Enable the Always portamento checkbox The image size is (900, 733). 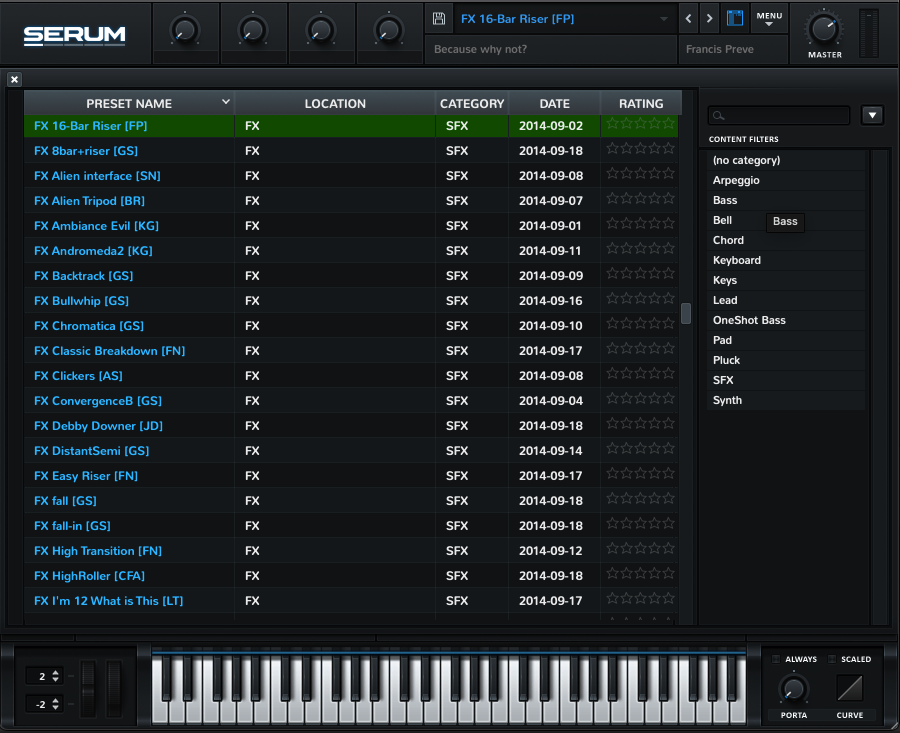click(776, 659)
